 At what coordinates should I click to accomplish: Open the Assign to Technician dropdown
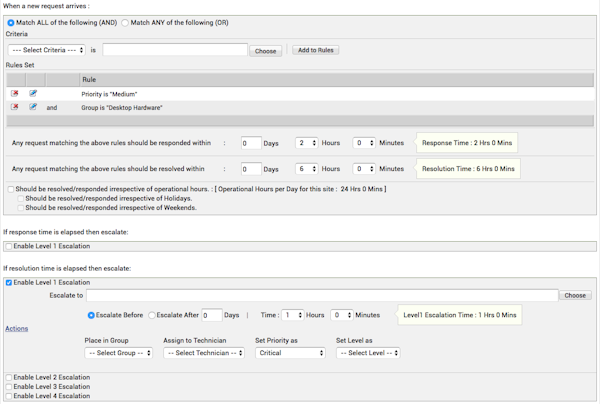pos(204,353)
